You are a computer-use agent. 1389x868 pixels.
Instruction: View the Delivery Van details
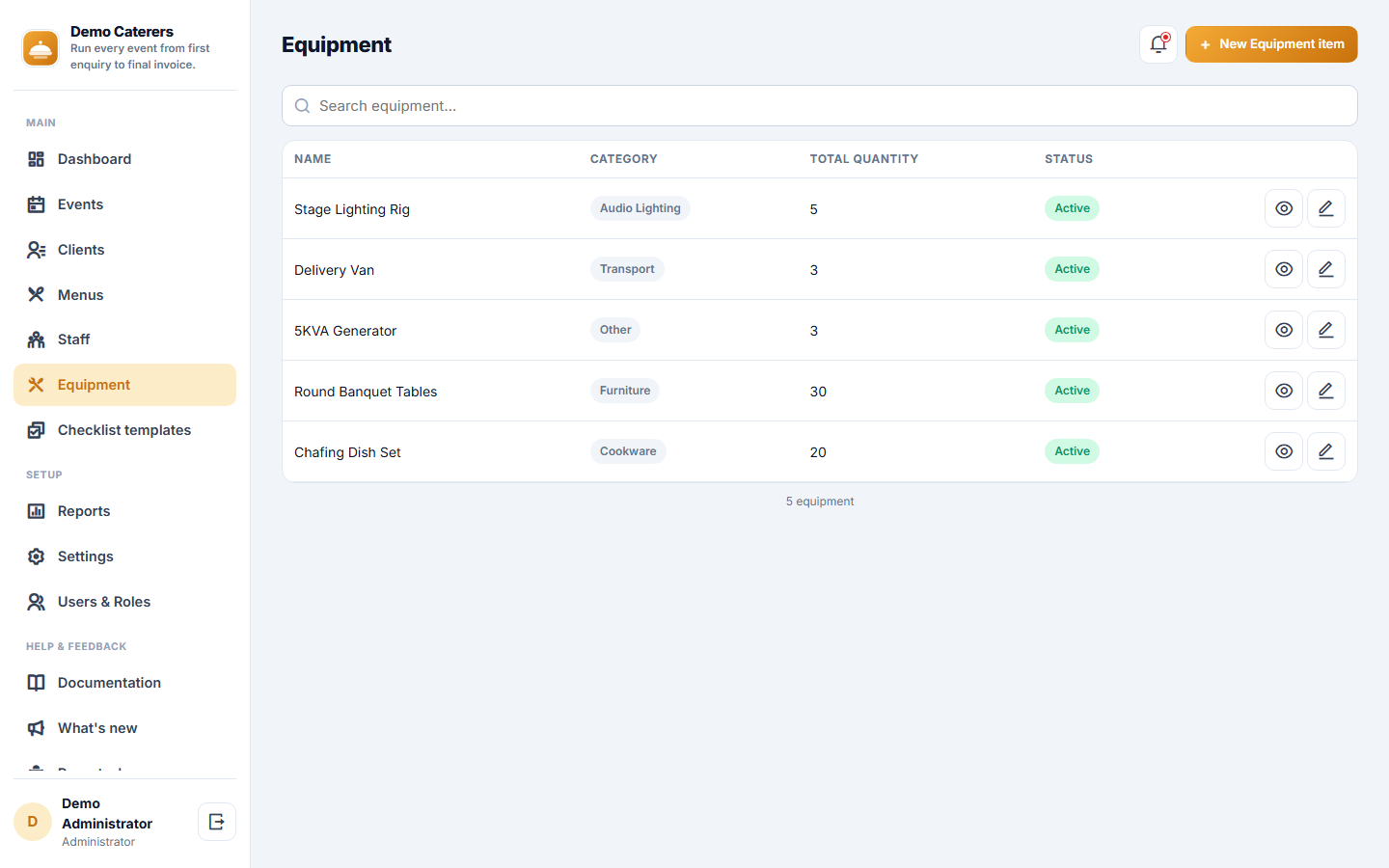click(1284, 269)
